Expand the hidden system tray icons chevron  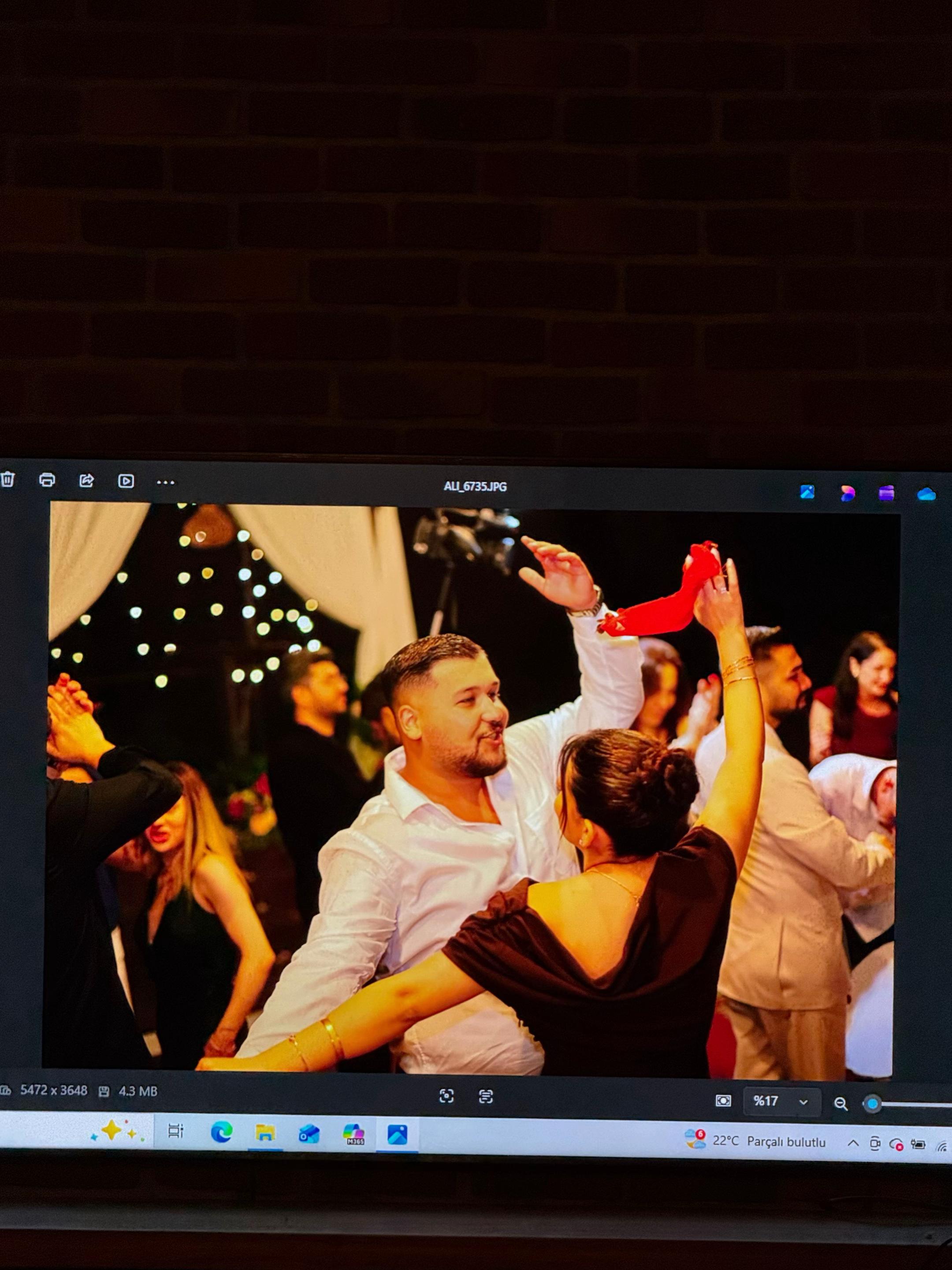tap(853, 1143)
